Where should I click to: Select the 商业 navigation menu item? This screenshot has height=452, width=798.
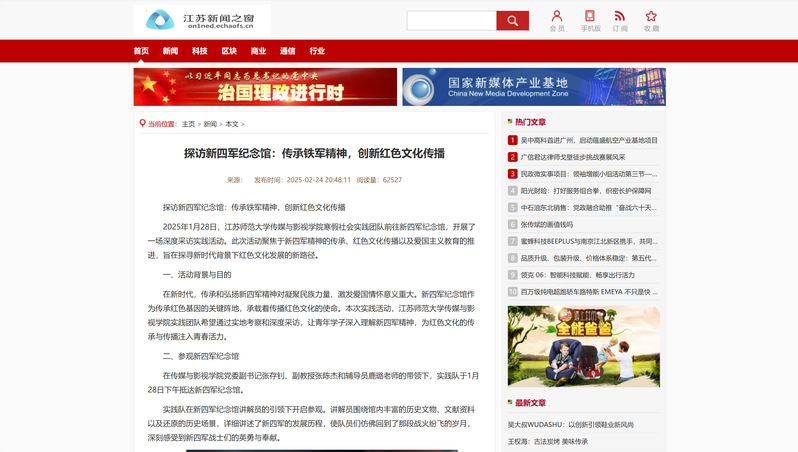click(258, 51)
